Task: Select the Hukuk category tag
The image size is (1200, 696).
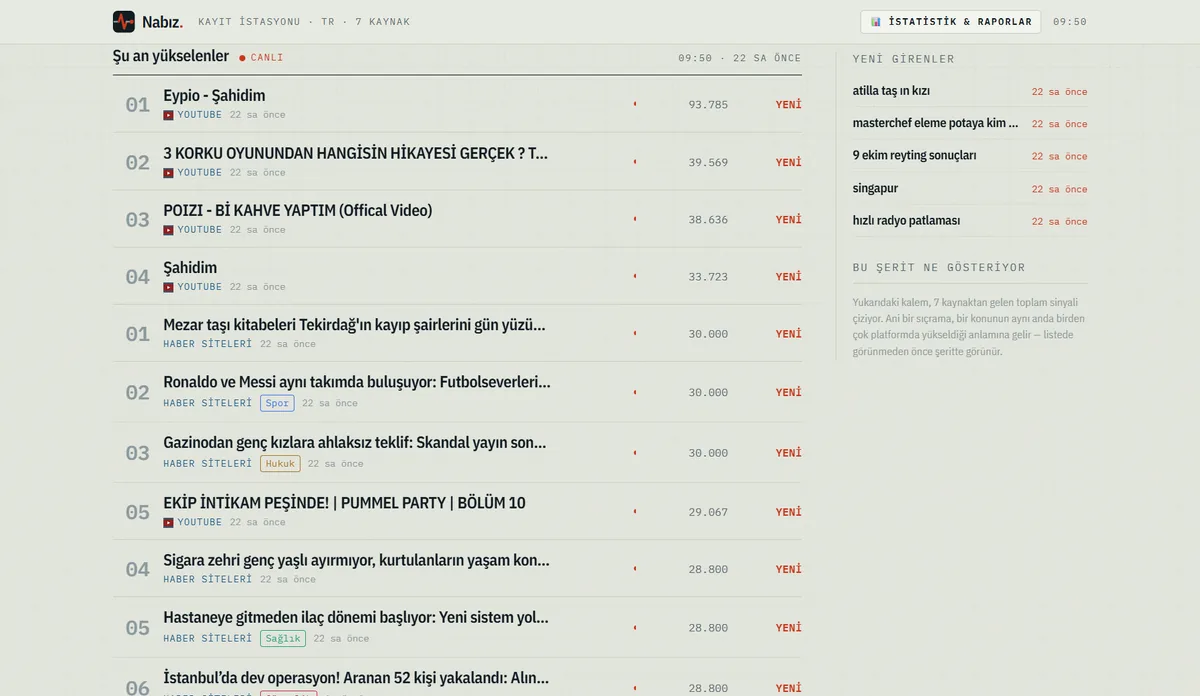Action: tap(280, 463)
